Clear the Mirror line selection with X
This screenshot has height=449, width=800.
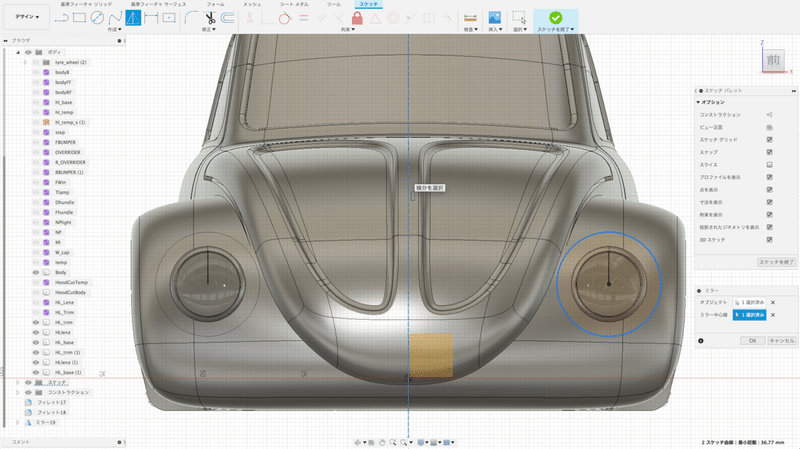tap(773, 315)
